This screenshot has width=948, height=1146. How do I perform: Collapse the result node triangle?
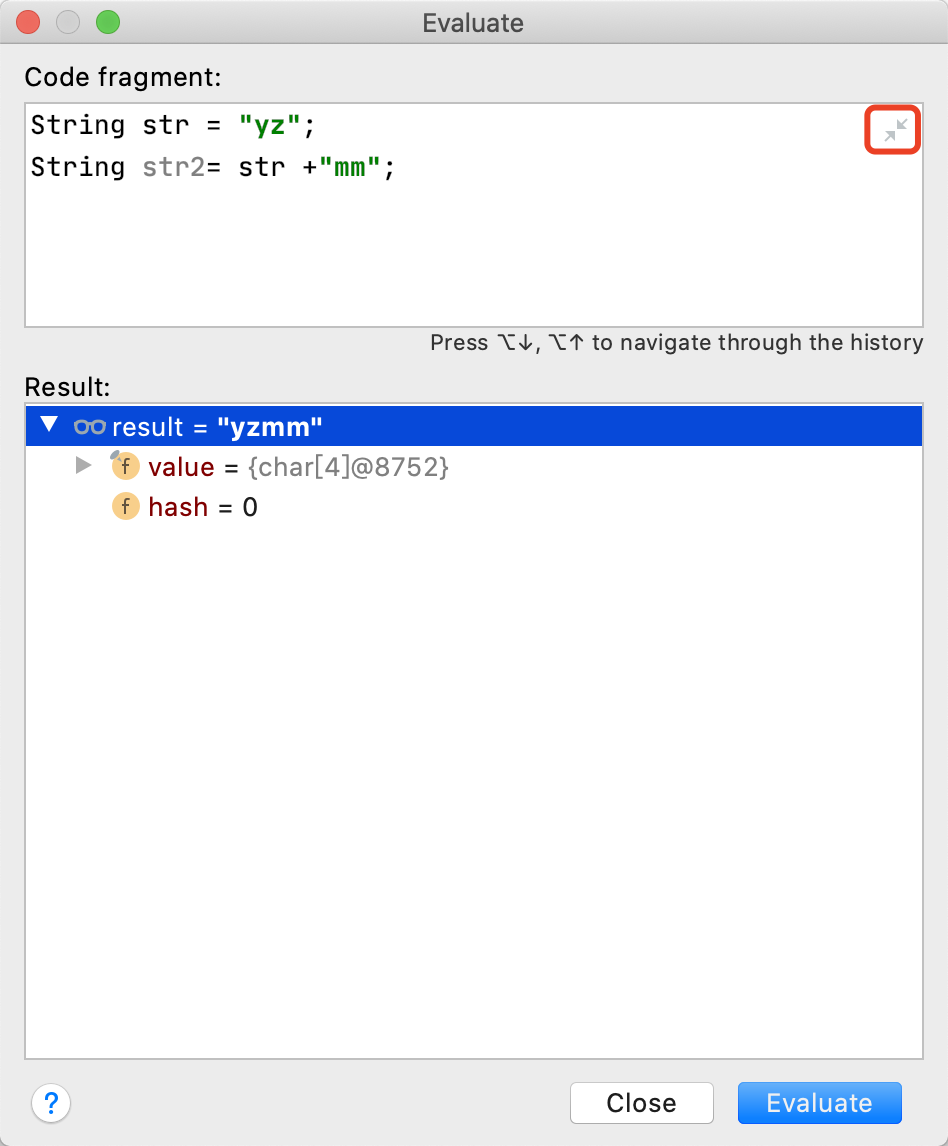click(x=49, y=426)
